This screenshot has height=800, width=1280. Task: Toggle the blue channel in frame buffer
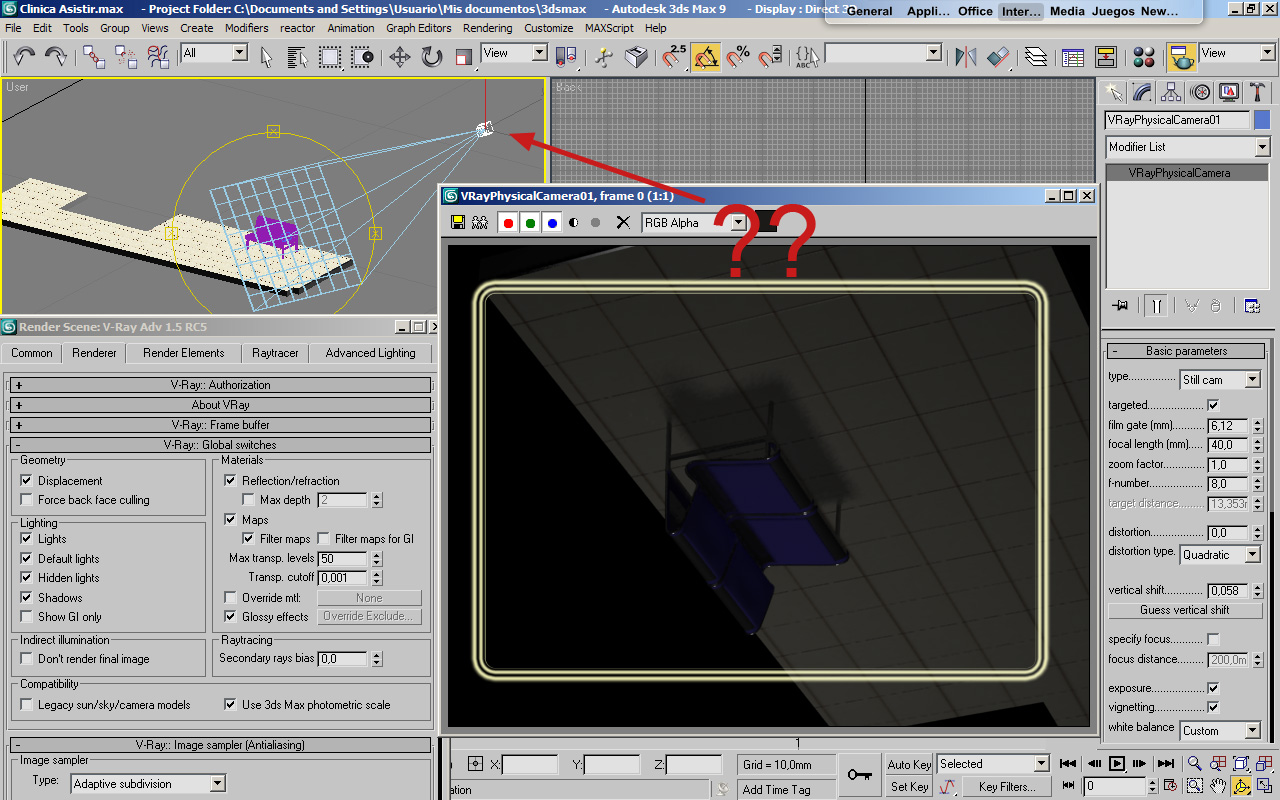(x=552, y=222)
